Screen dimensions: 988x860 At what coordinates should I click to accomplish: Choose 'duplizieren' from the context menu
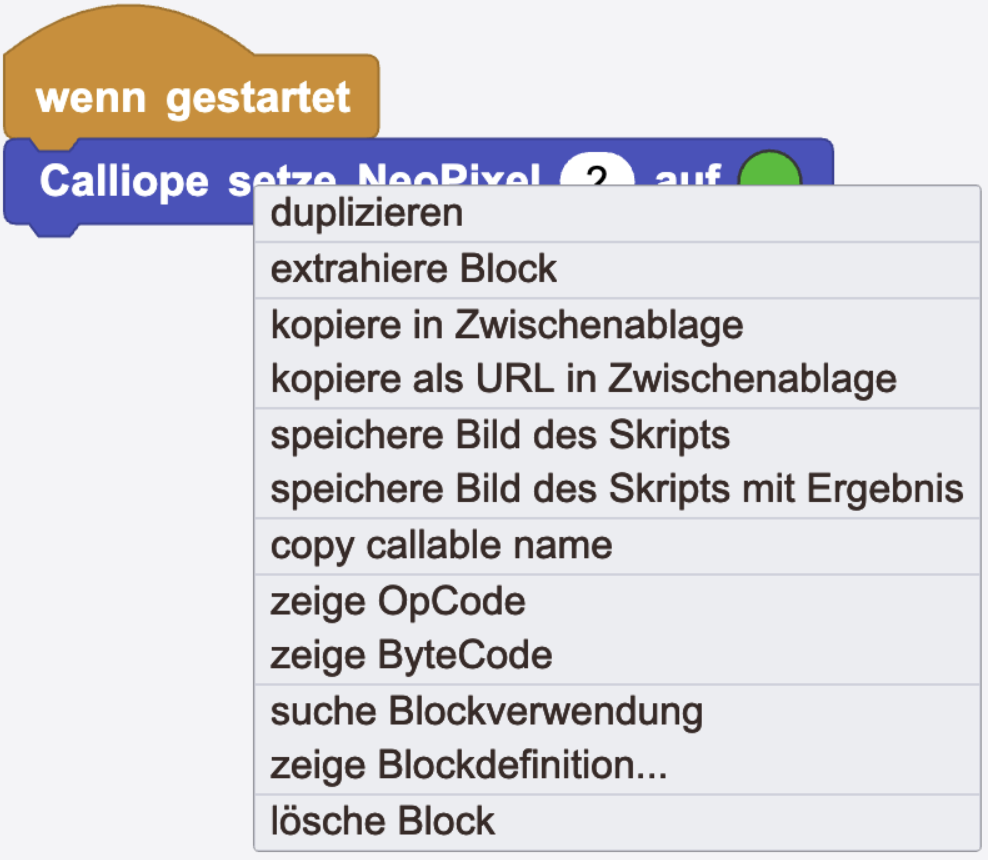367,213
